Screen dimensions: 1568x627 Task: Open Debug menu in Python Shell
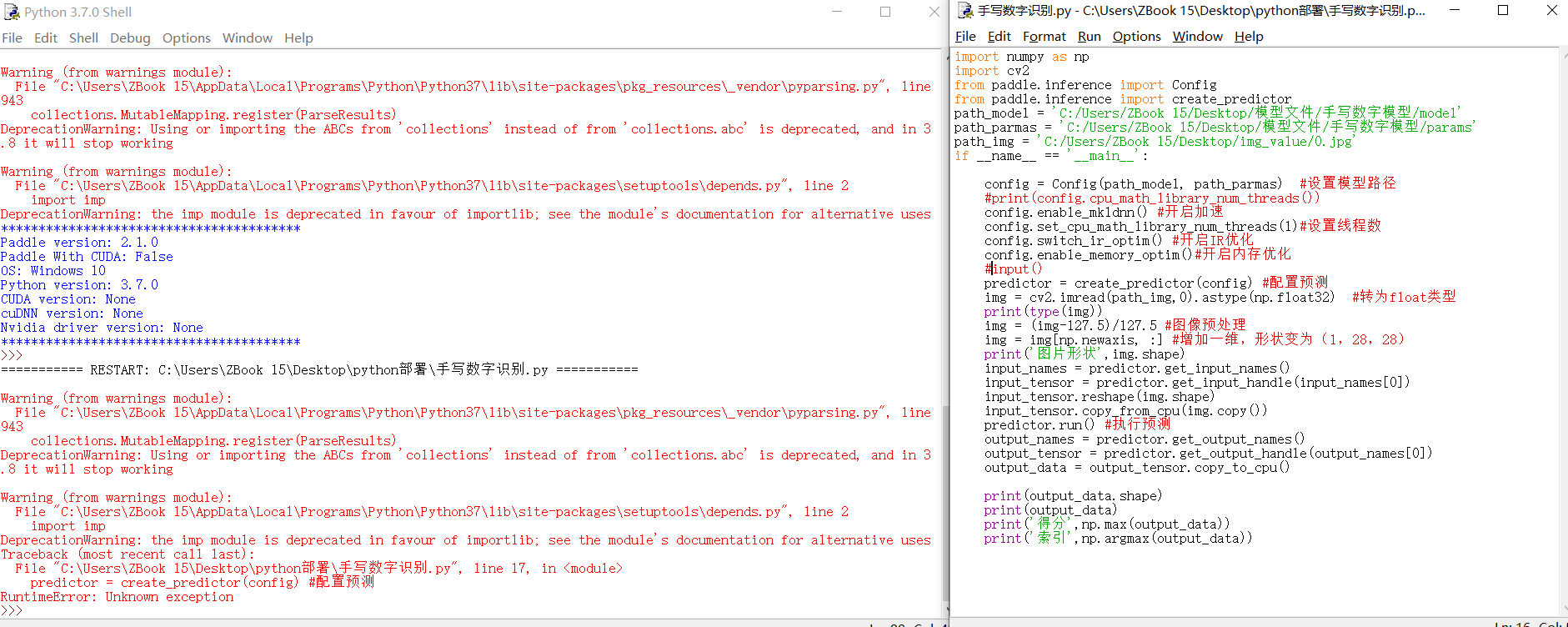tap(130, 38)
